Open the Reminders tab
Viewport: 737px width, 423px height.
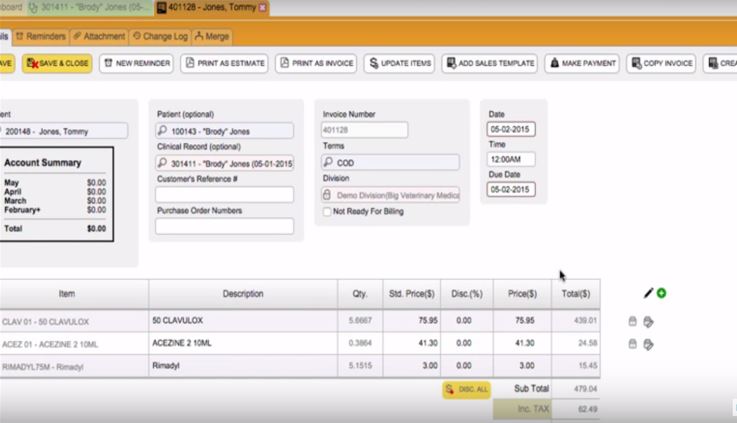[x=41, y=36]
